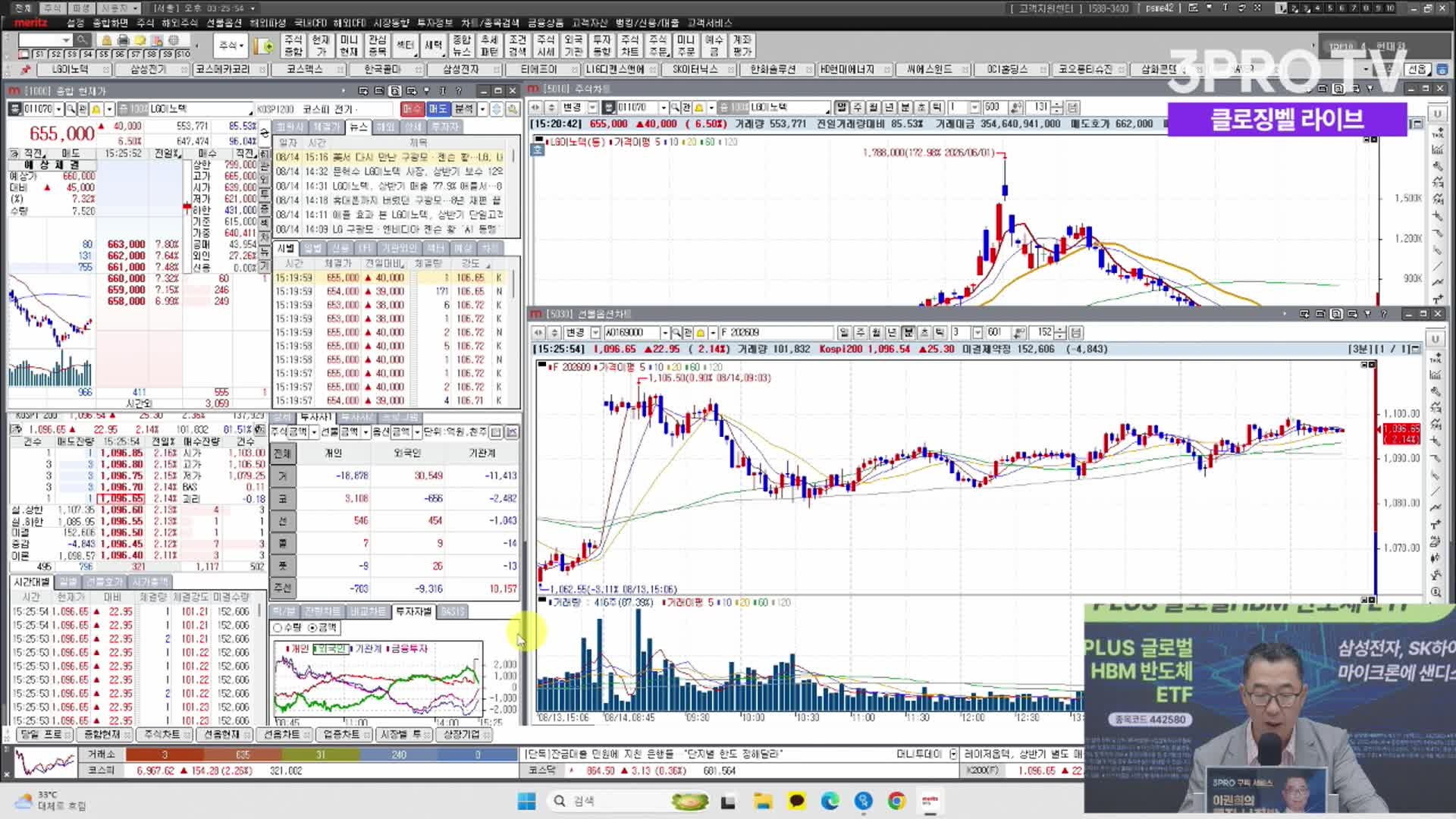
Task: Open the 주식 dropdown in main toolbar
Action: (231, 46)
